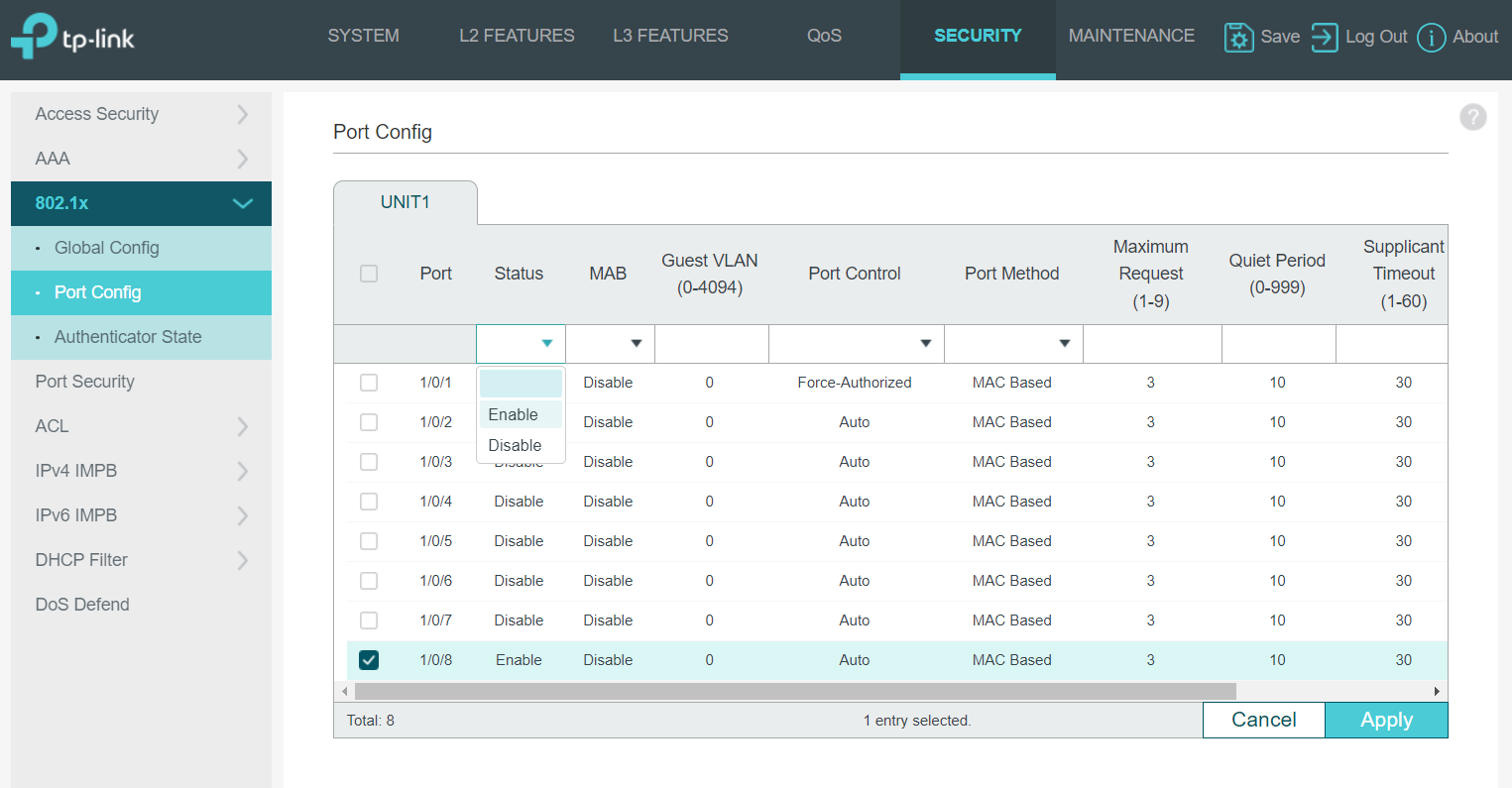The height and width of the screenshot is (788, 1512).
Task: Open the help question mark icon
Action: [x=1473, y=117]
